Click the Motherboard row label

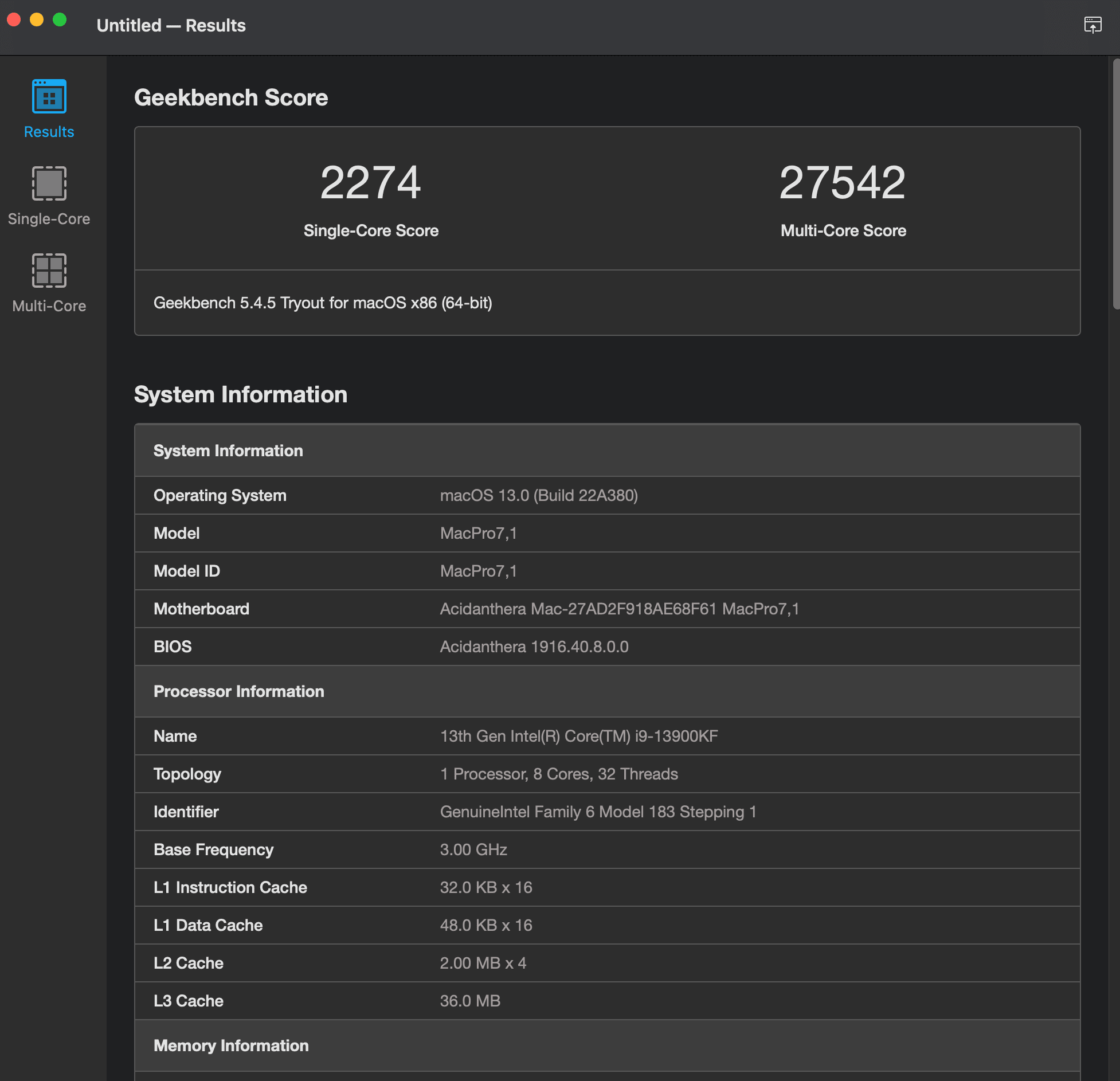coord(201,609)
